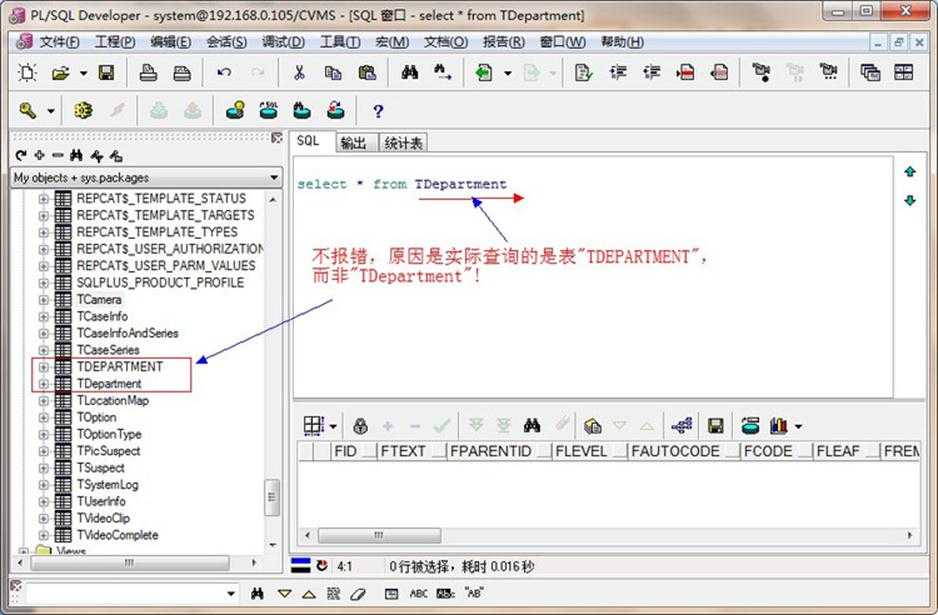Expand the TCamera table node
The height and width of the screenshot is (615, 938).
(43, 300)
